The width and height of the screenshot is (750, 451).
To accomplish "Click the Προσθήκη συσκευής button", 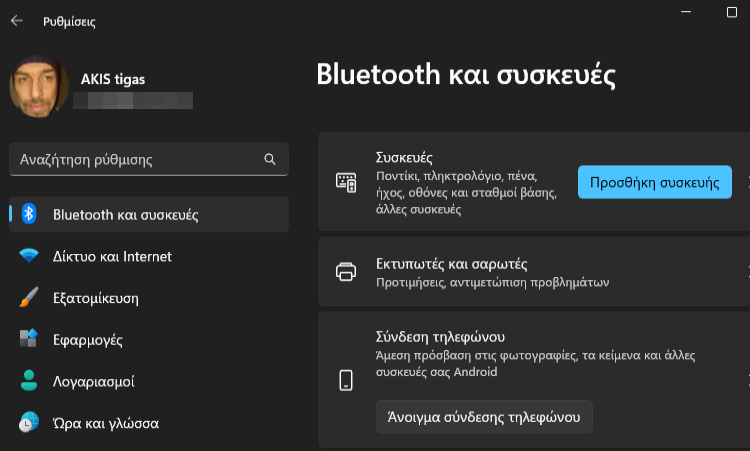I will pos(654,182).
